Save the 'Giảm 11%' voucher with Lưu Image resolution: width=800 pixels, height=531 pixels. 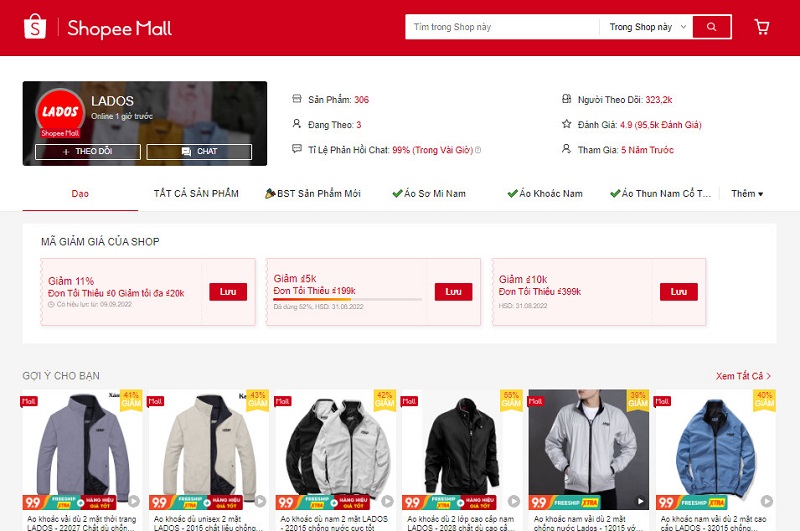tap(227, 292)
